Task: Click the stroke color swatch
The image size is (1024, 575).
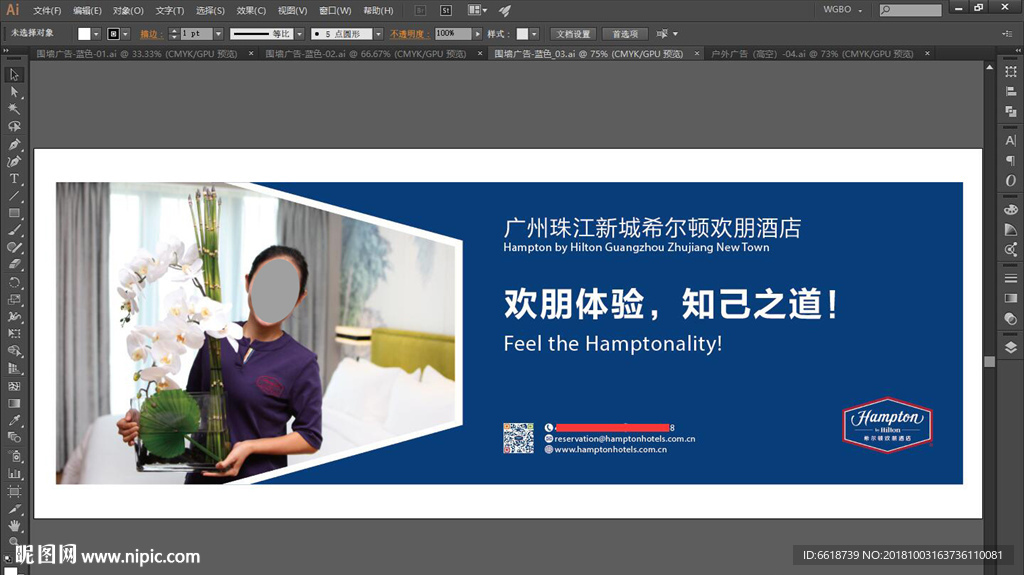Action: tap(114, 34)
